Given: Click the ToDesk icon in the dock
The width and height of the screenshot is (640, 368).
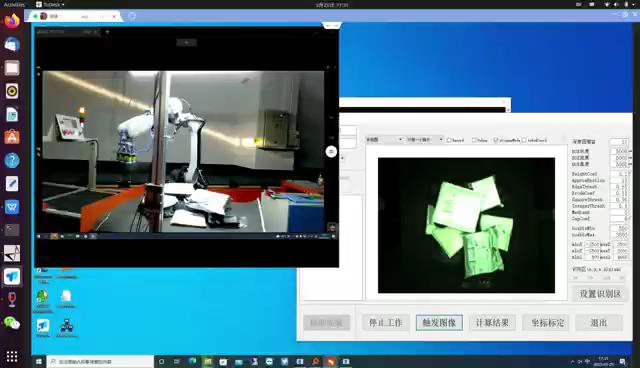Looking at the screenshot, I should point(12,277).
